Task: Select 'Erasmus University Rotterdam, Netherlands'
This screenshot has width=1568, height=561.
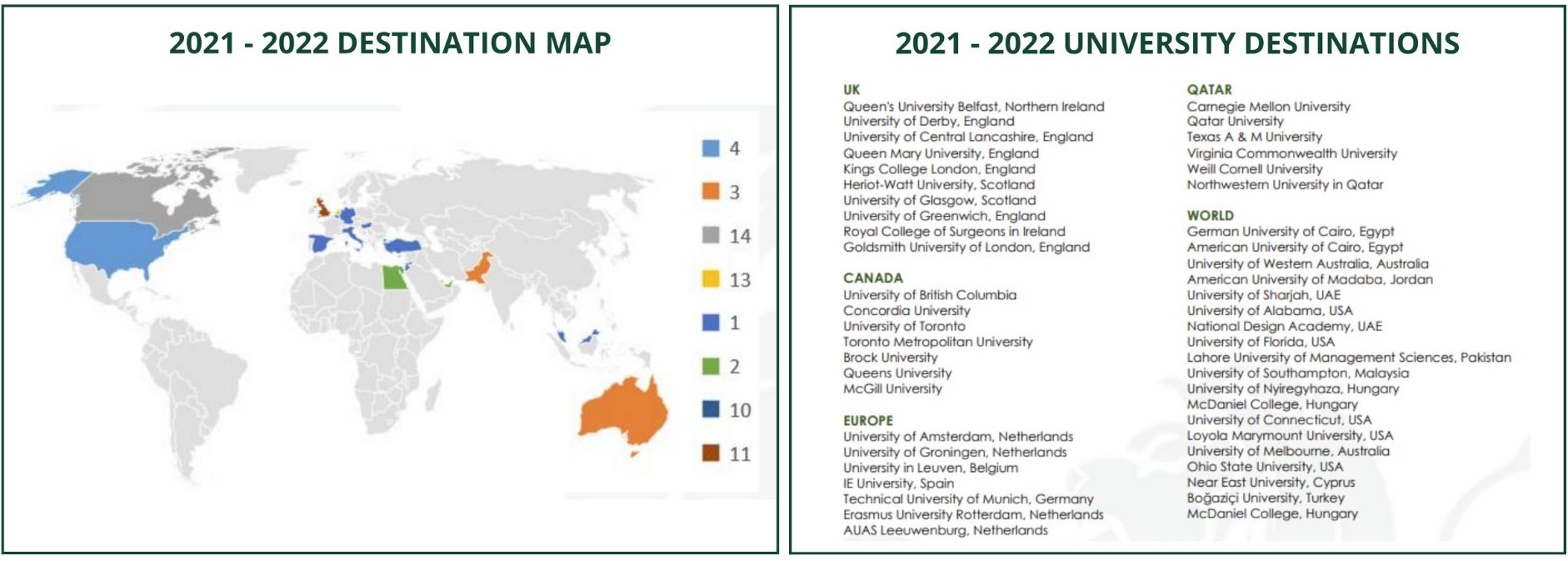Action: tap(973, 515)
